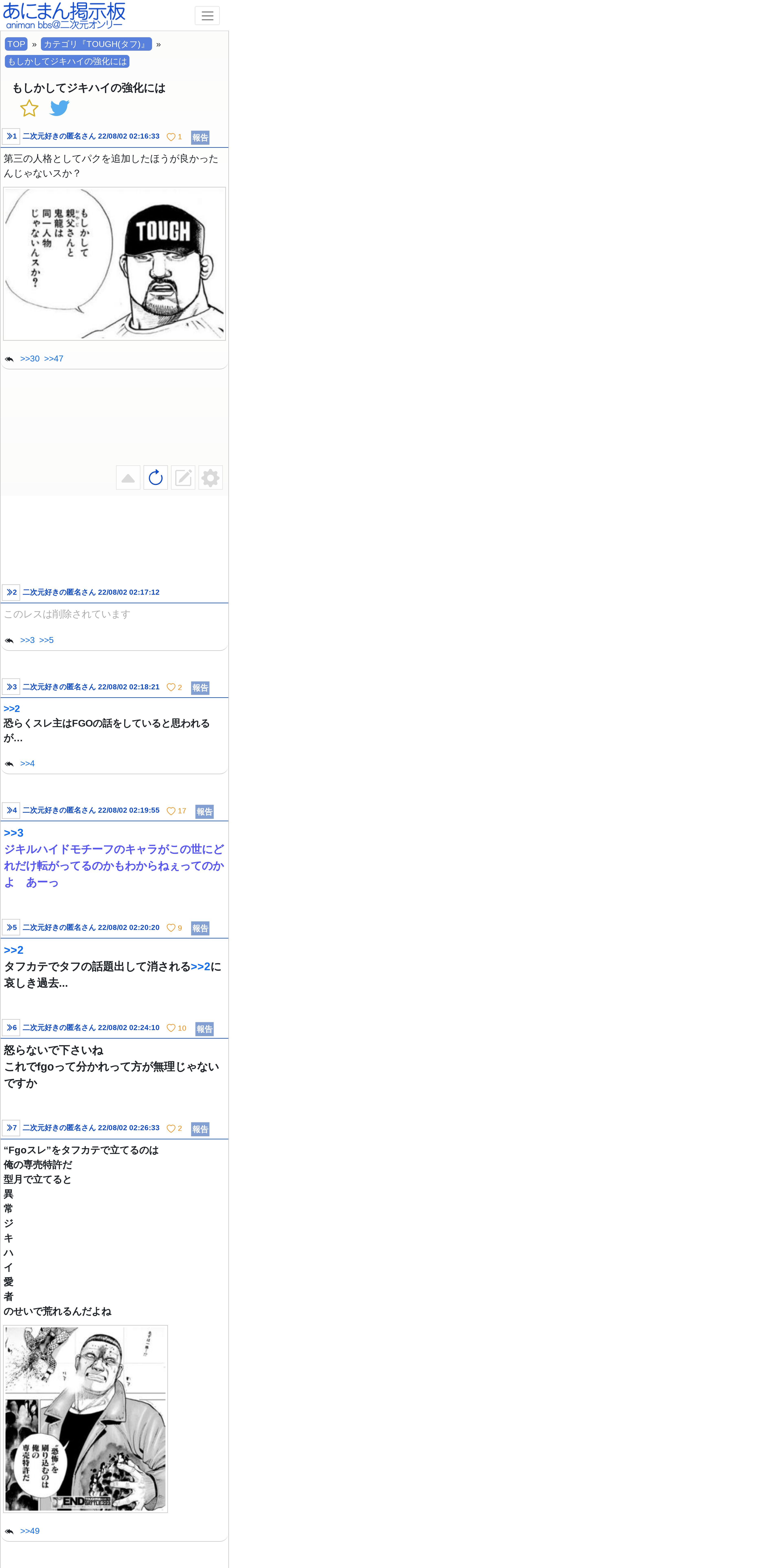Favorite this thread with the star icon

[x=29, y=108]
